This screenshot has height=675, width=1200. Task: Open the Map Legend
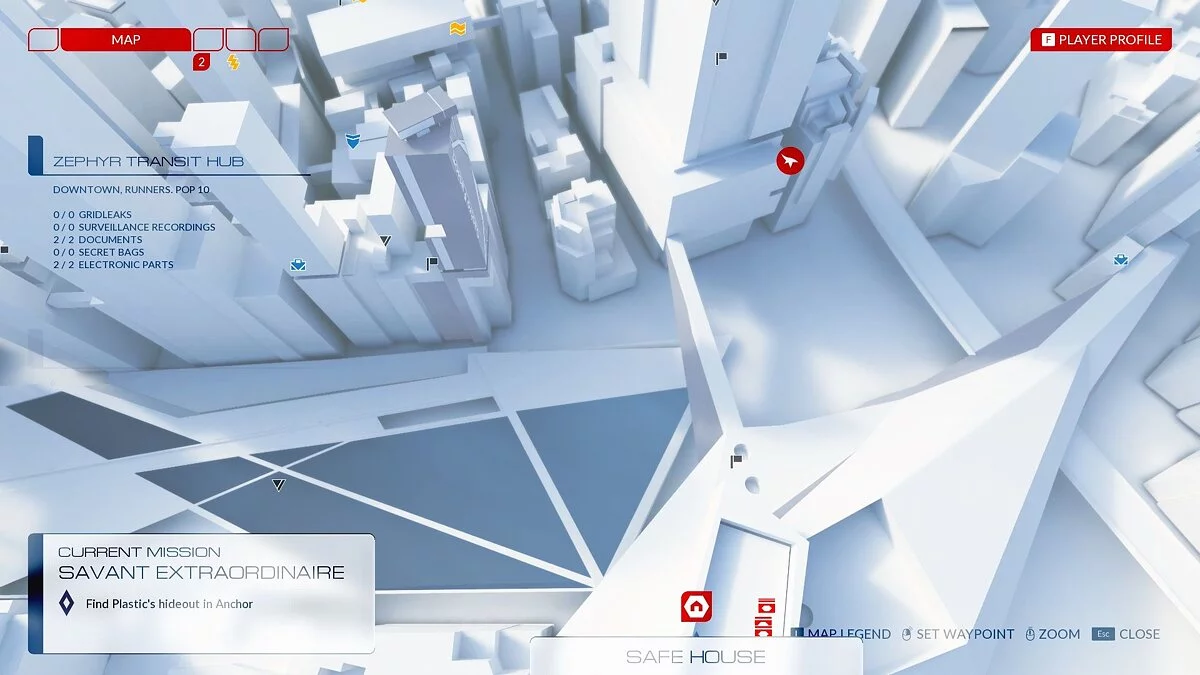(842, 634)
